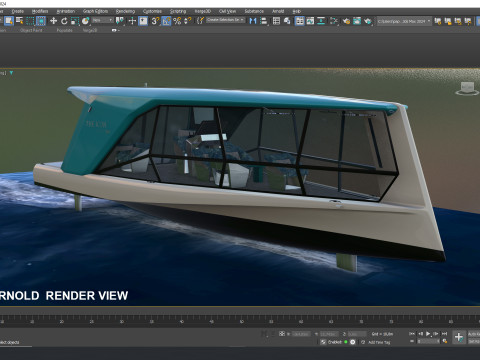Click Add Time Tag
The width and height of the screenshot is (480, 360).
(x=379, y=342)
